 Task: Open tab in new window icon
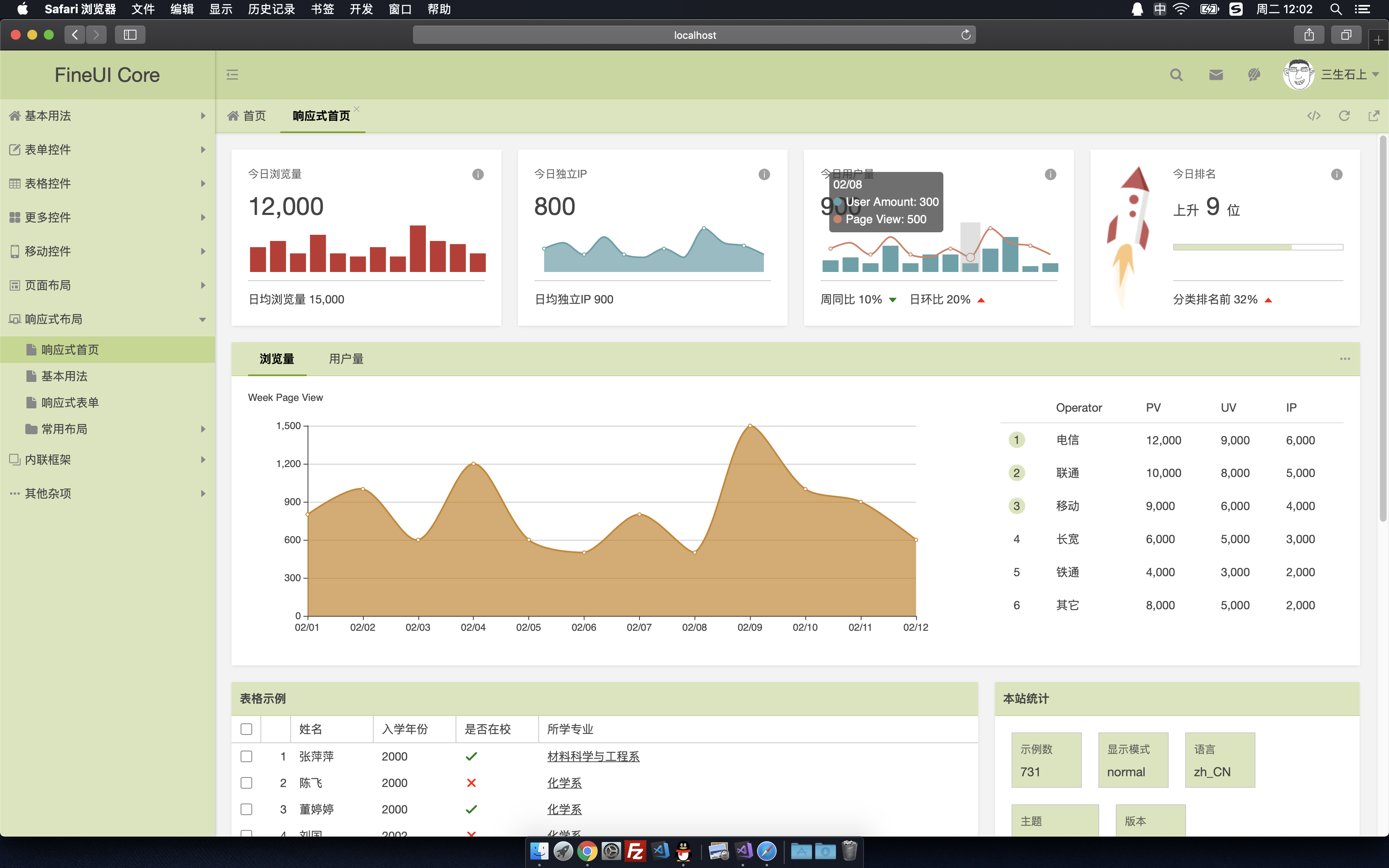pyautogui.click(x=1374, y=116)
